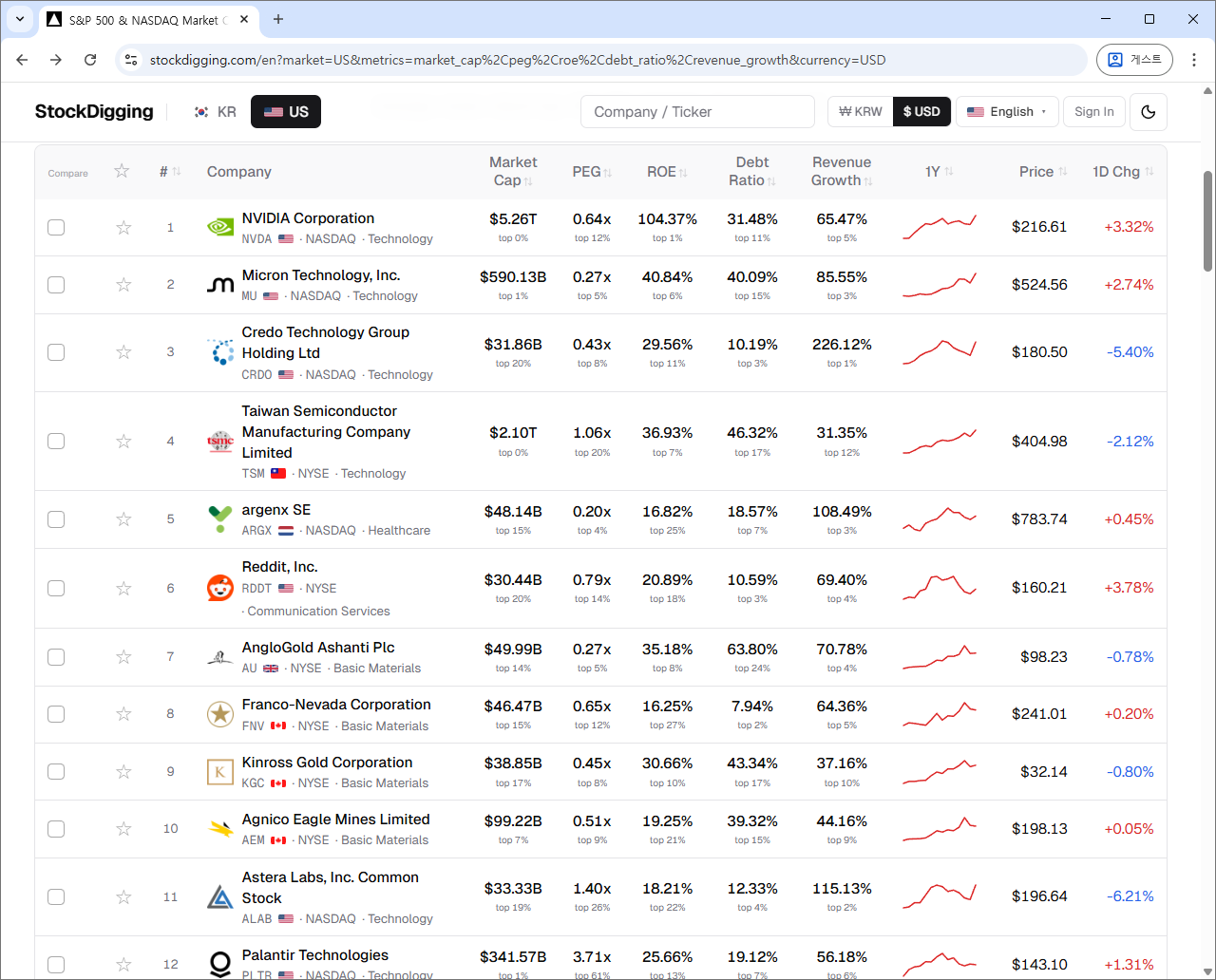The height and width of the screenshot is (980, 1216).
Task: Sort table by PEG column
Action: [x=592, y=172]
